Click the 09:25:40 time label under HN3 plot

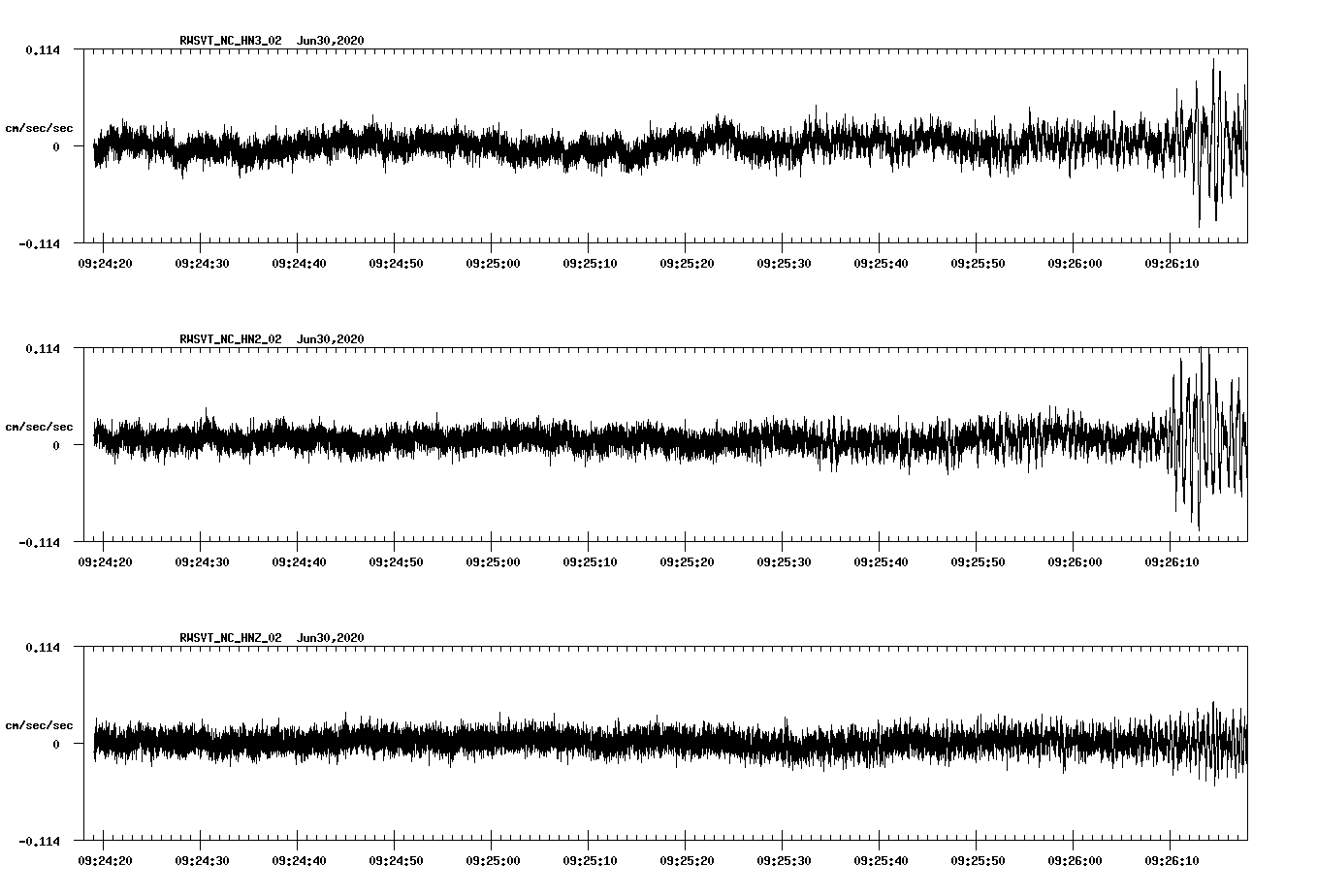pos(881,263)
